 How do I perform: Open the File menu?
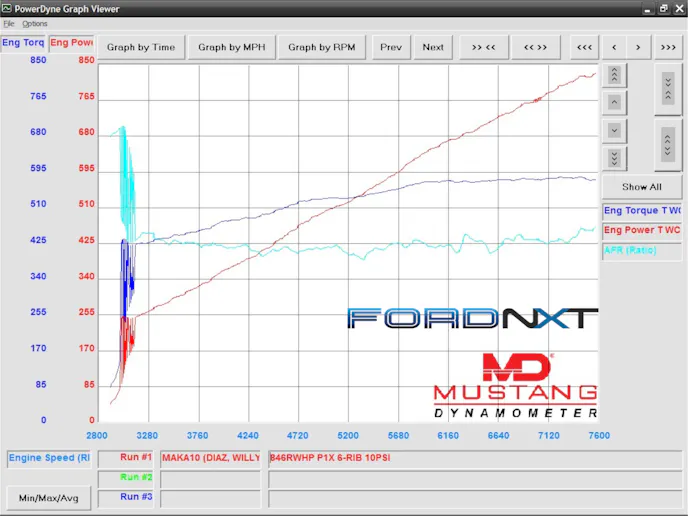click(9, 23)
